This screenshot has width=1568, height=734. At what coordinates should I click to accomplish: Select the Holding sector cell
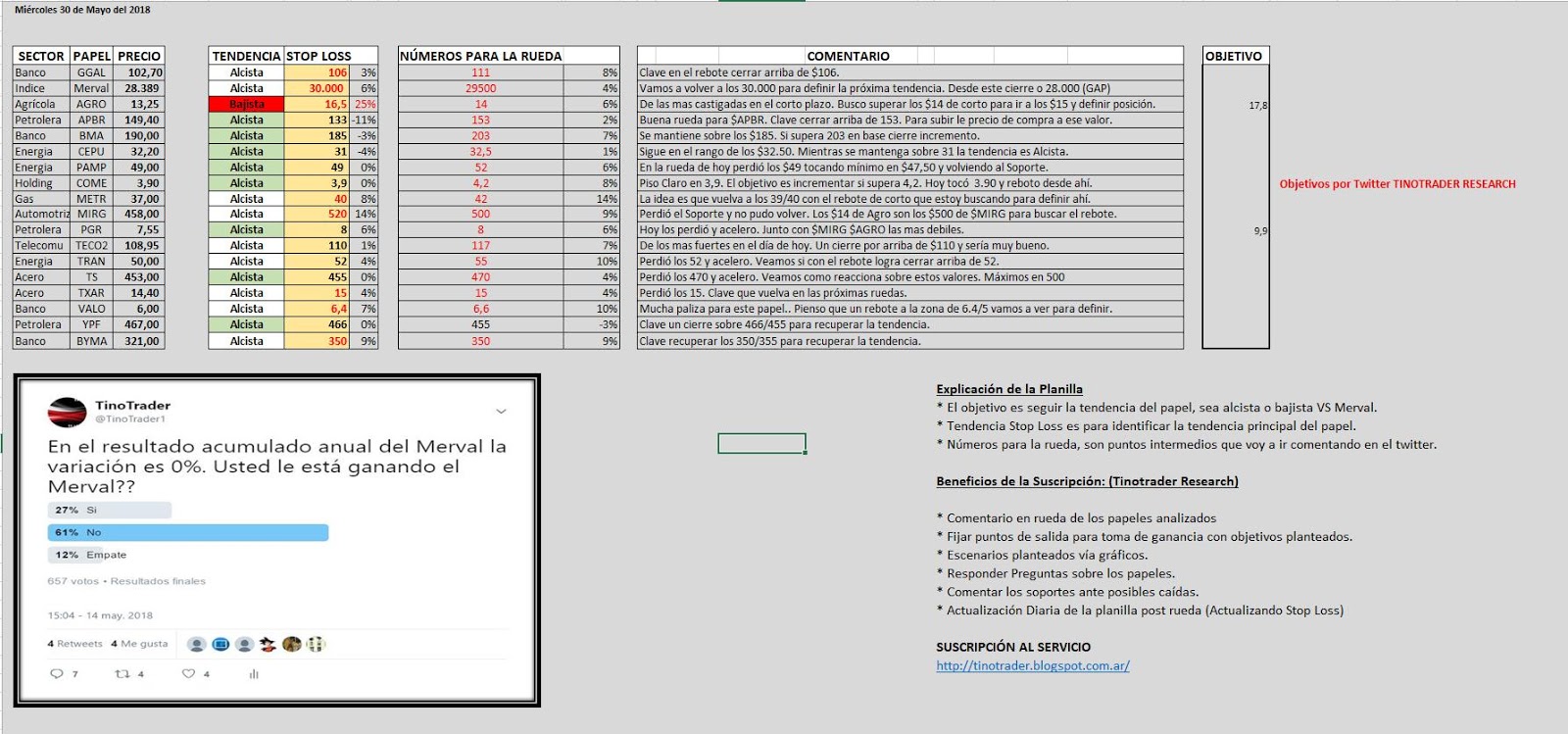point(41,182)
